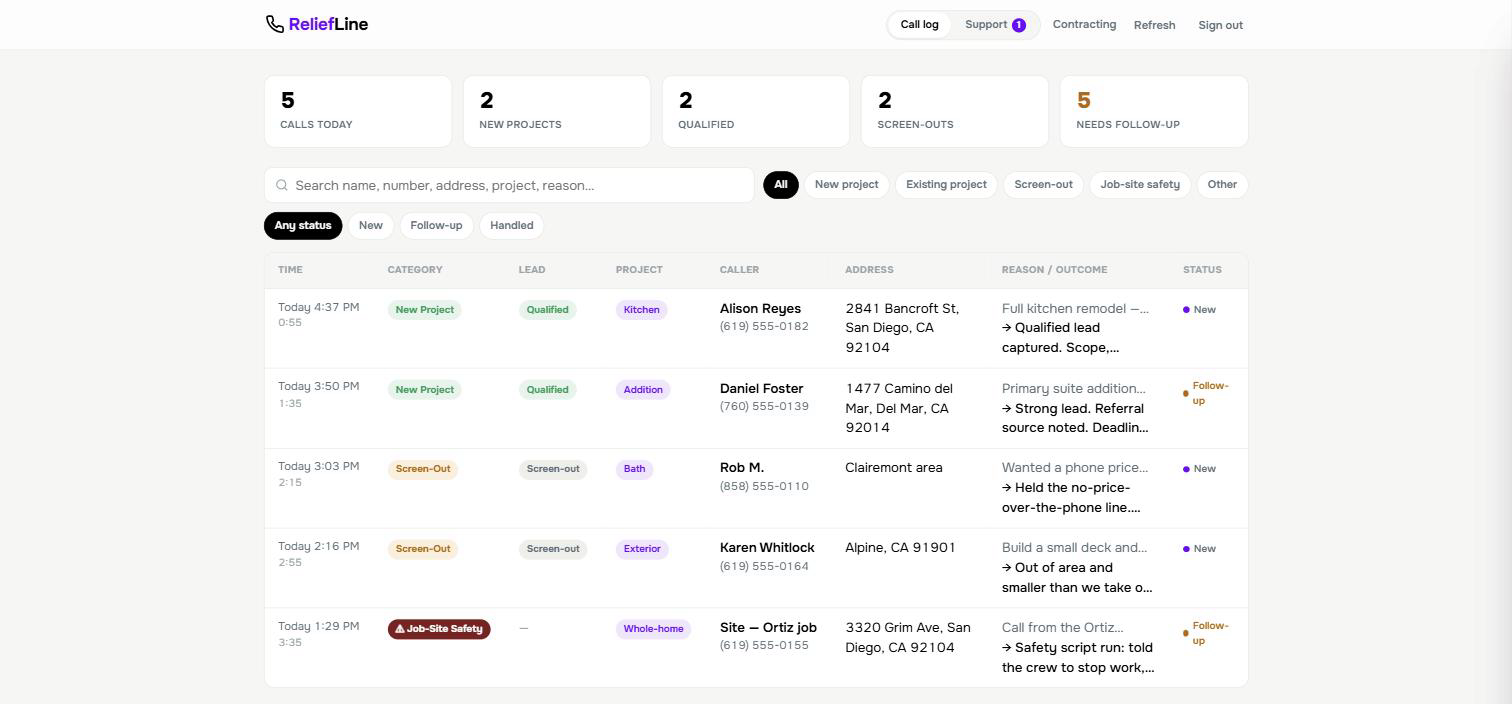This screenshot has height=704, width=1512.
Task: Filter by Follow-up status chip
Action: [x=436, y=225]
